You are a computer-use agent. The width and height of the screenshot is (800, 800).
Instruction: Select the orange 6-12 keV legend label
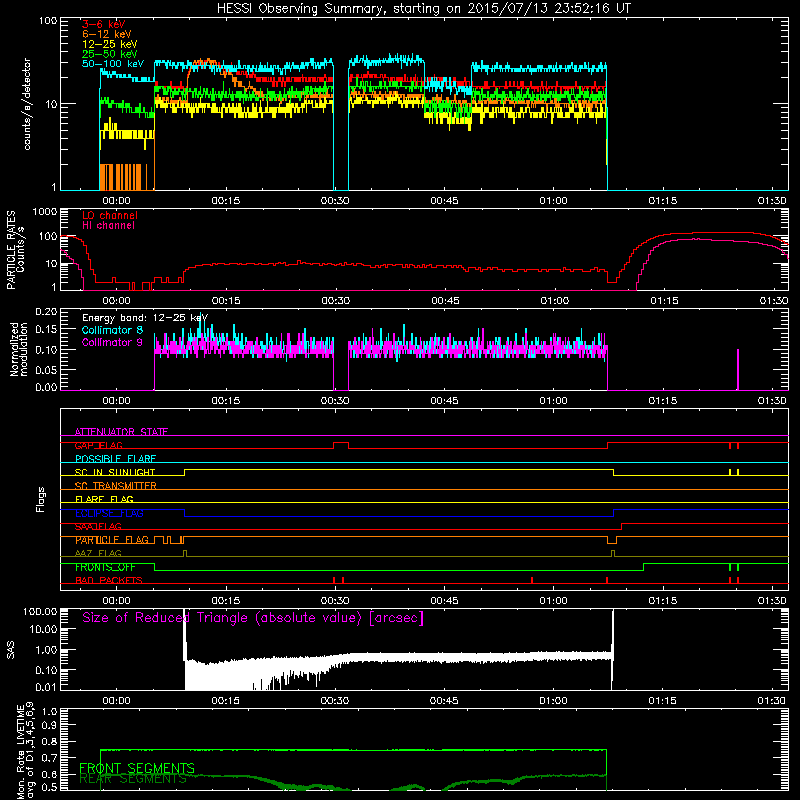107,34
